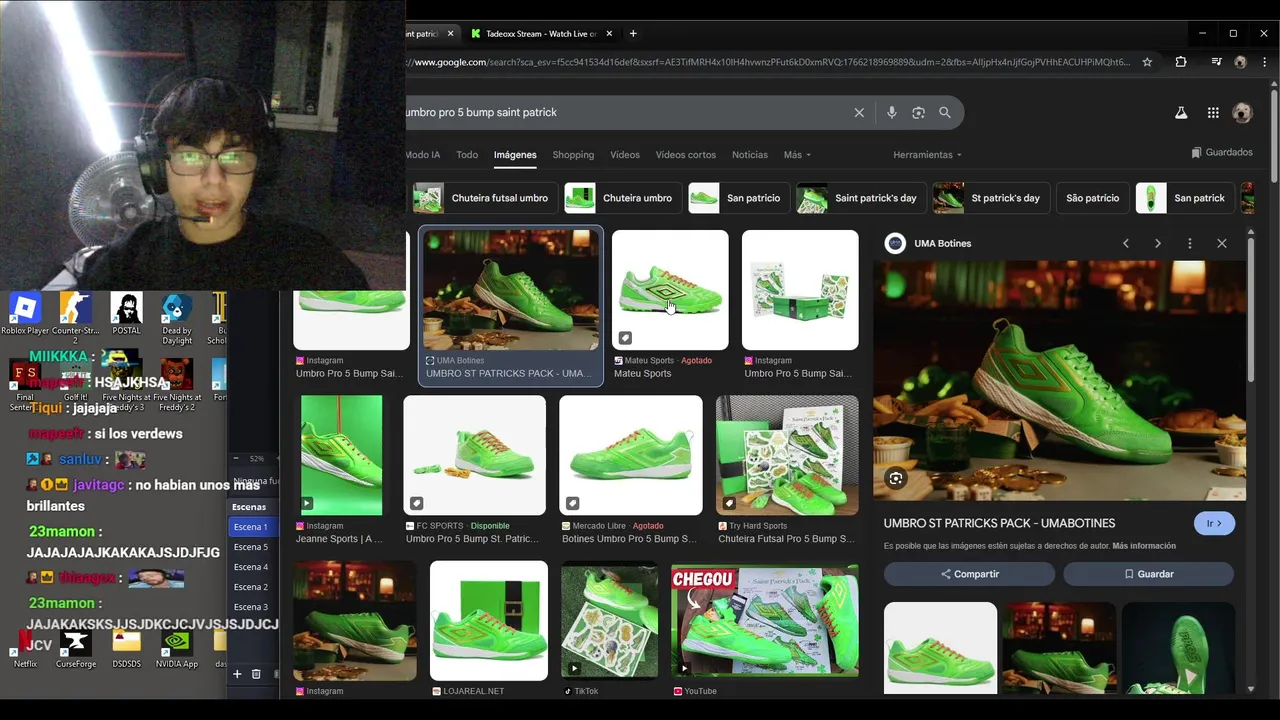Screen dimensions: 1280x720
Task: Select Escena 3 in scenes list
Action: [251, 607]
